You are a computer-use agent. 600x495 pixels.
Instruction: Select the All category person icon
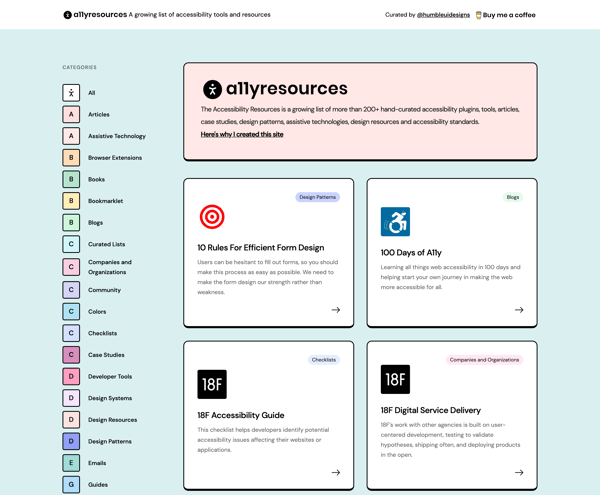[x=71, y=93]
